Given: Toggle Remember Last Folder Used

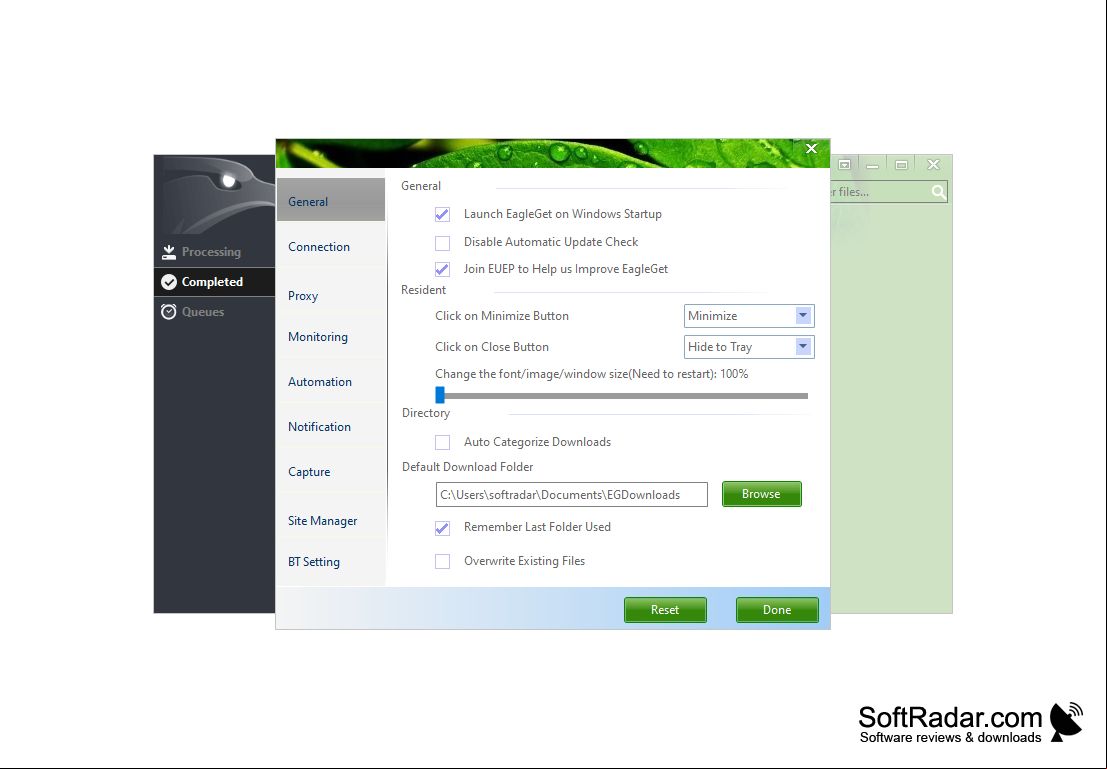Looking at the screenshot, I should 443,527.
